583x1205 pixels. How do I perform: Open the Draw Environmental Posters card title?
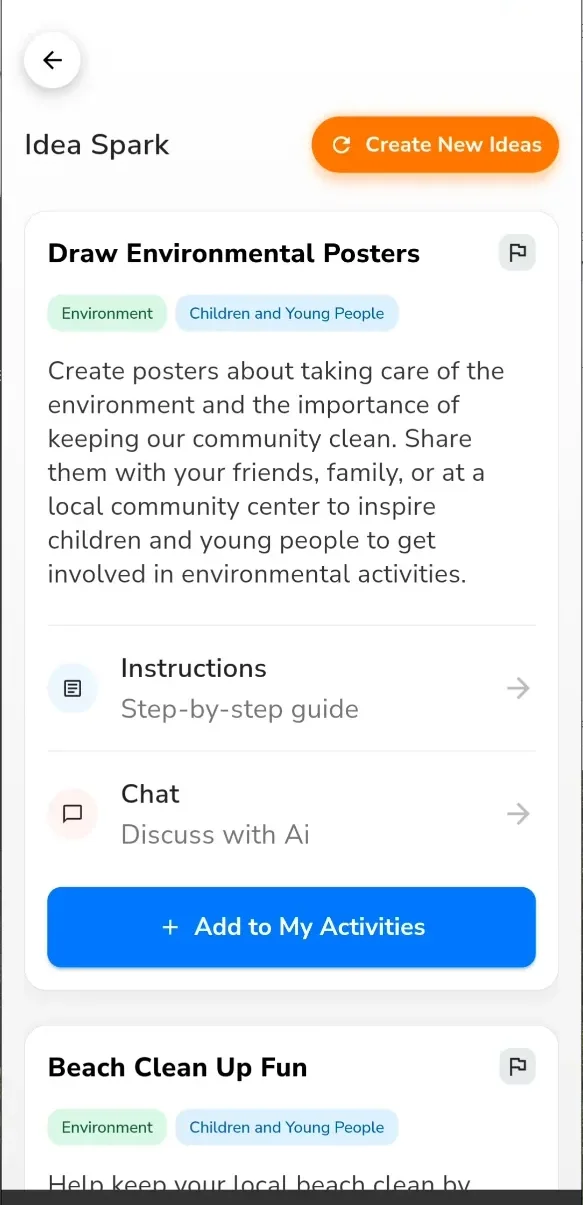233,253
